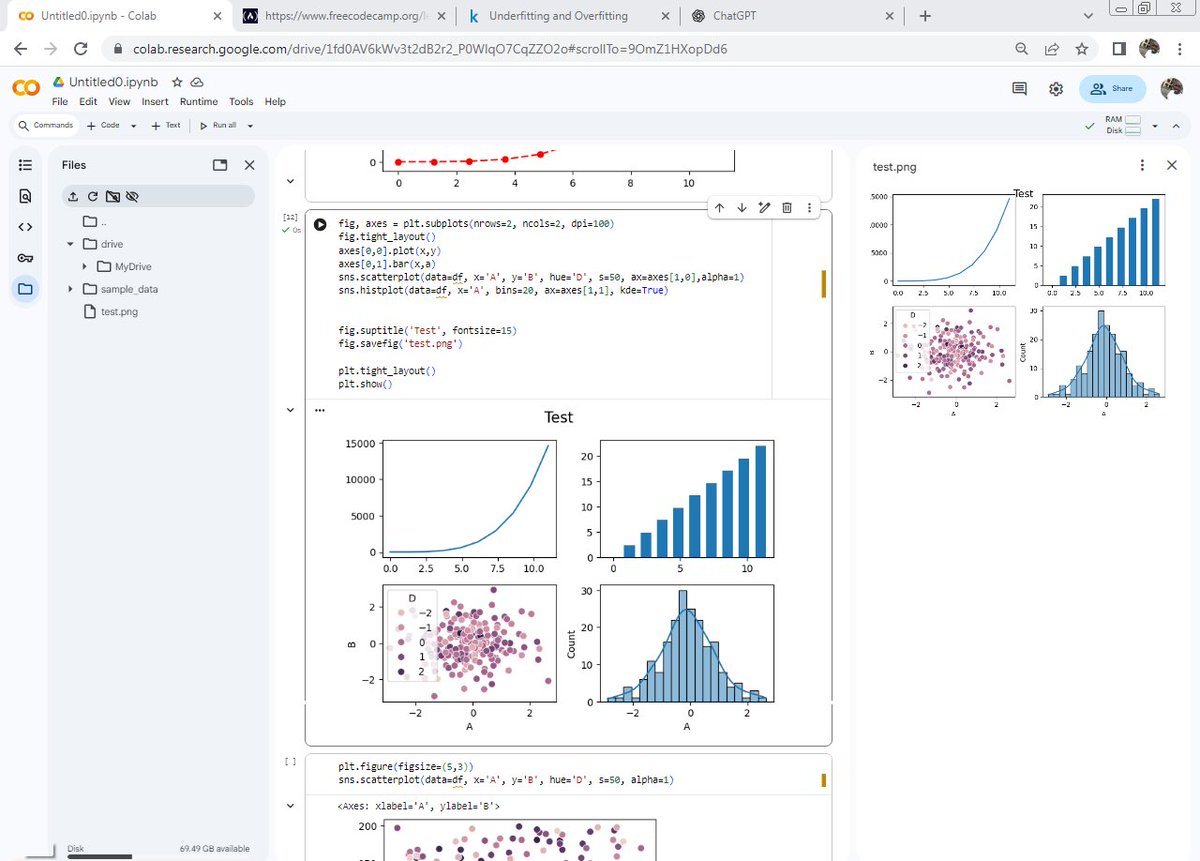Open the Runtime menu
This screenshot has width=1200, height=861.
click(198, 101)
